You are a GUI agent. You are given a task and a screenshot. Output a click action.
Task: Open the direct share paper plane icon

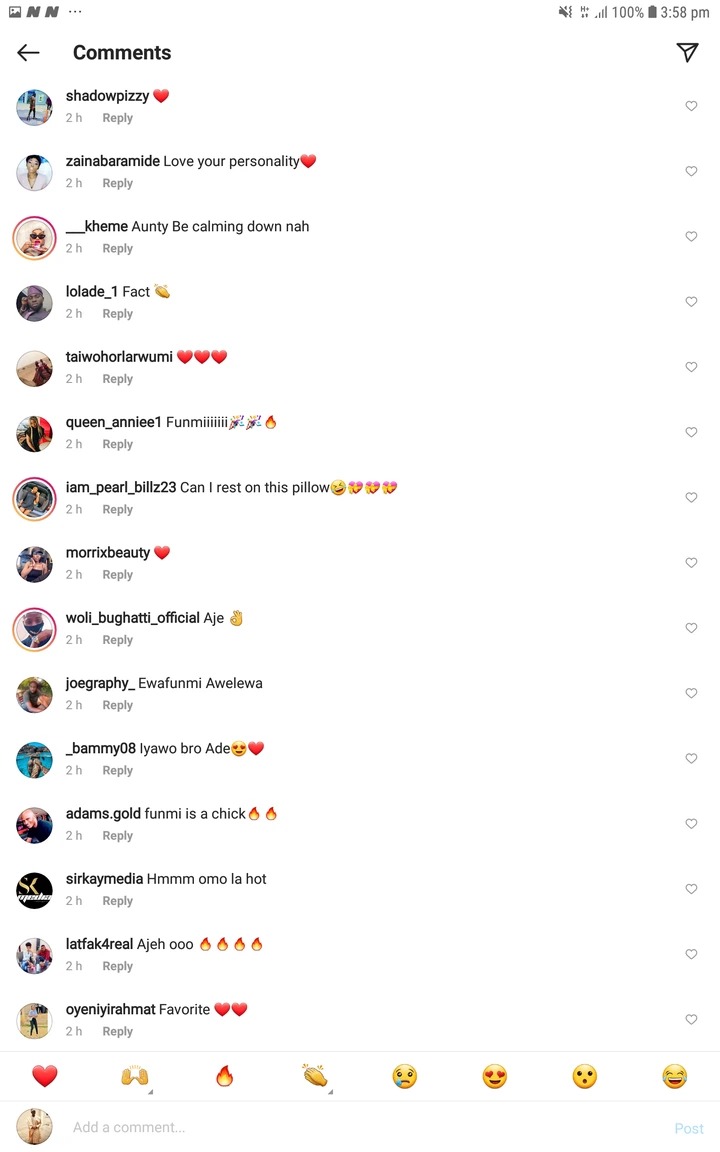687,51
